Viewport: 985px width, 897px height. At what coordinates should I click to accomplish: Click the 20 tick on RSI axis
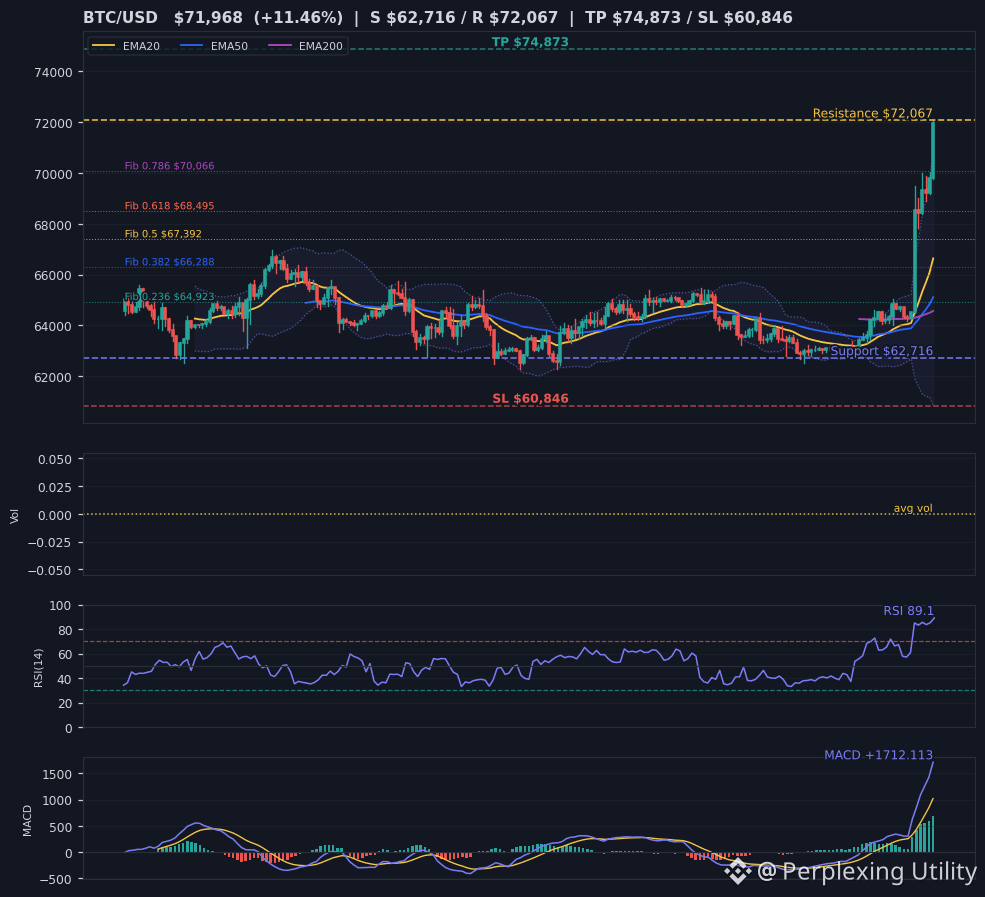coord(65,704)
